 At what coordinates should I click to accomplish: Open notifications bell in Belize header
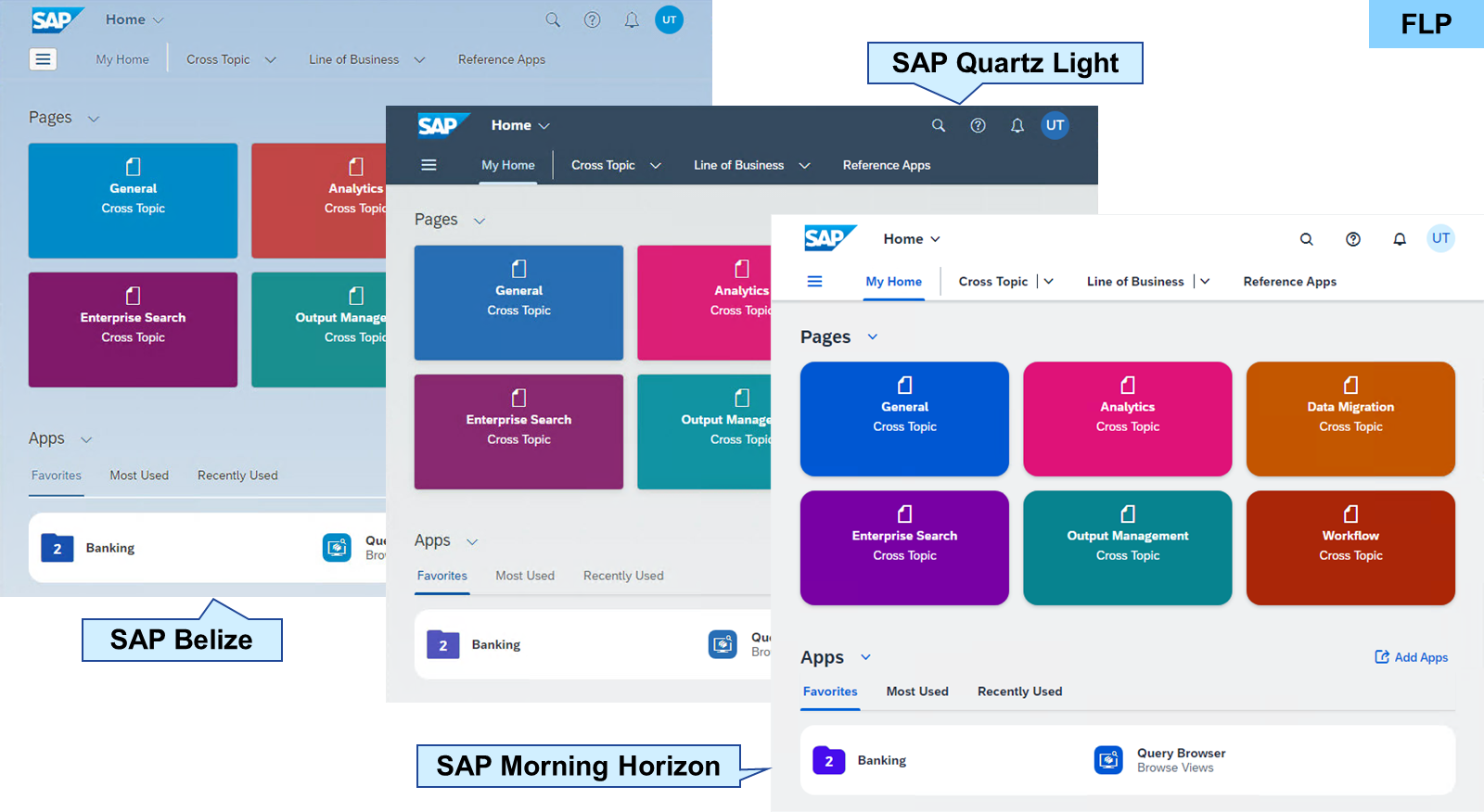click(x=632, y=19)
